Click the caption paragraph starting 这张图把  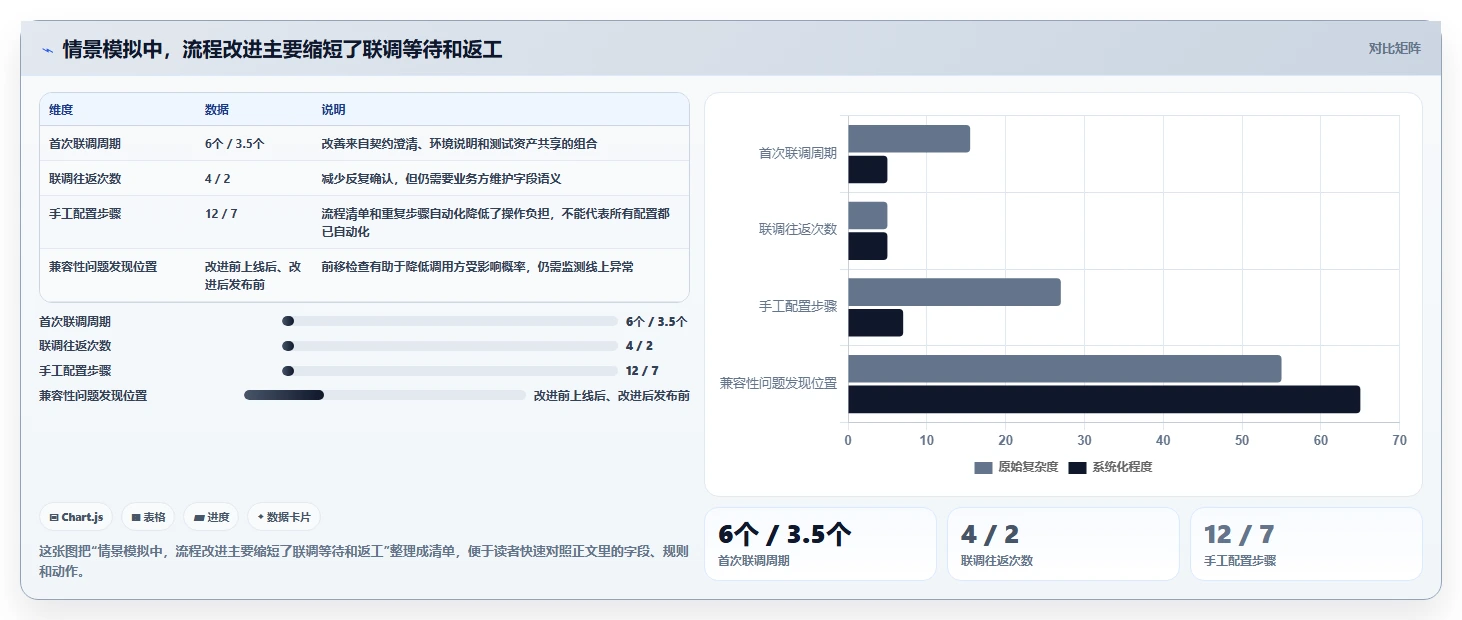coord(364,561)
